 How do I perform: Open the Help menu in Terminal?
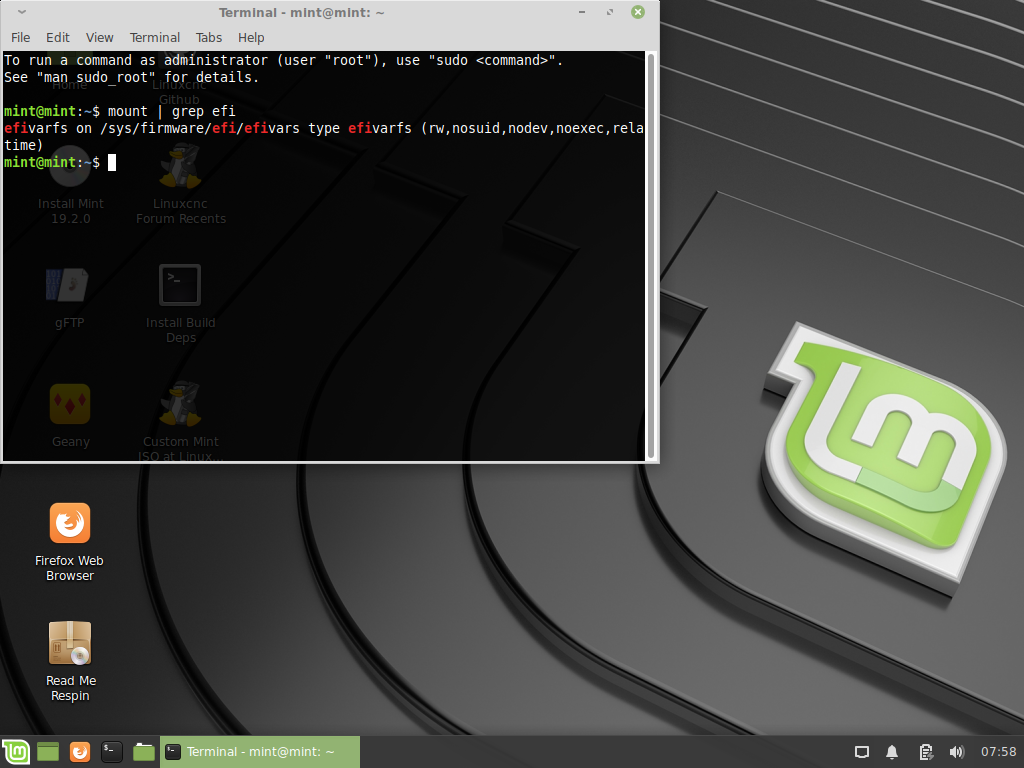coord(251,37)
